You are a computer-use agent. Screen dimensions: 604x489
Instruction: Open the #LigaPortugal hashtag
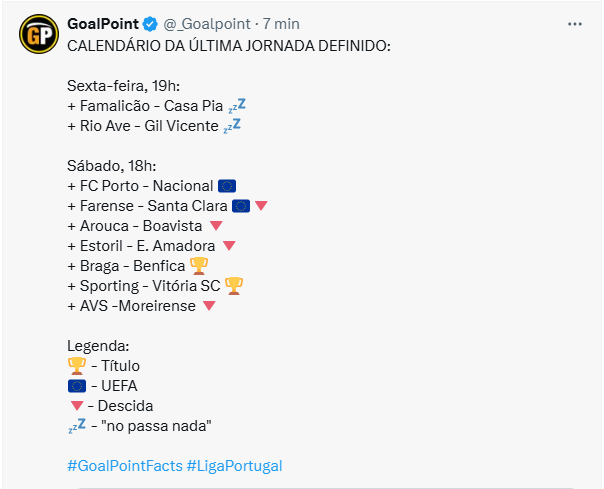[234, 466]
